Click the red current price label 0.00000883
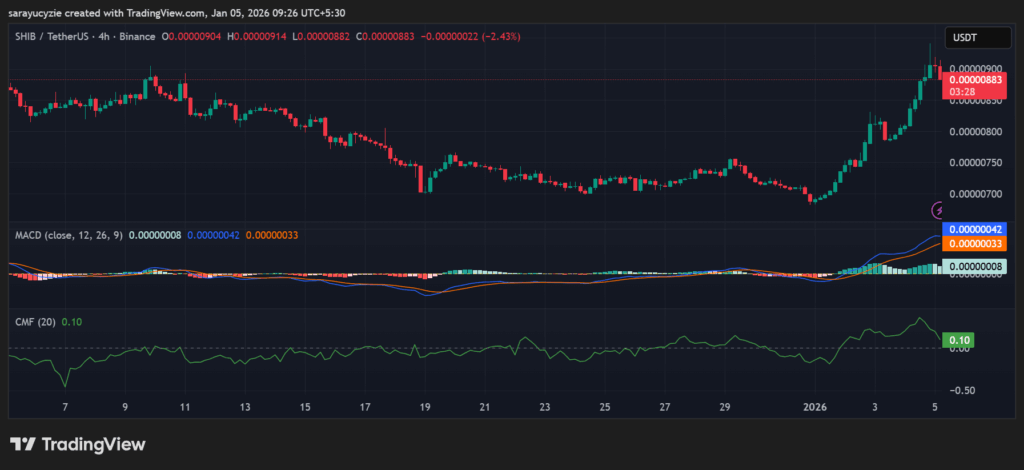This screenshot has height=470, width=1024. (976, 79)
